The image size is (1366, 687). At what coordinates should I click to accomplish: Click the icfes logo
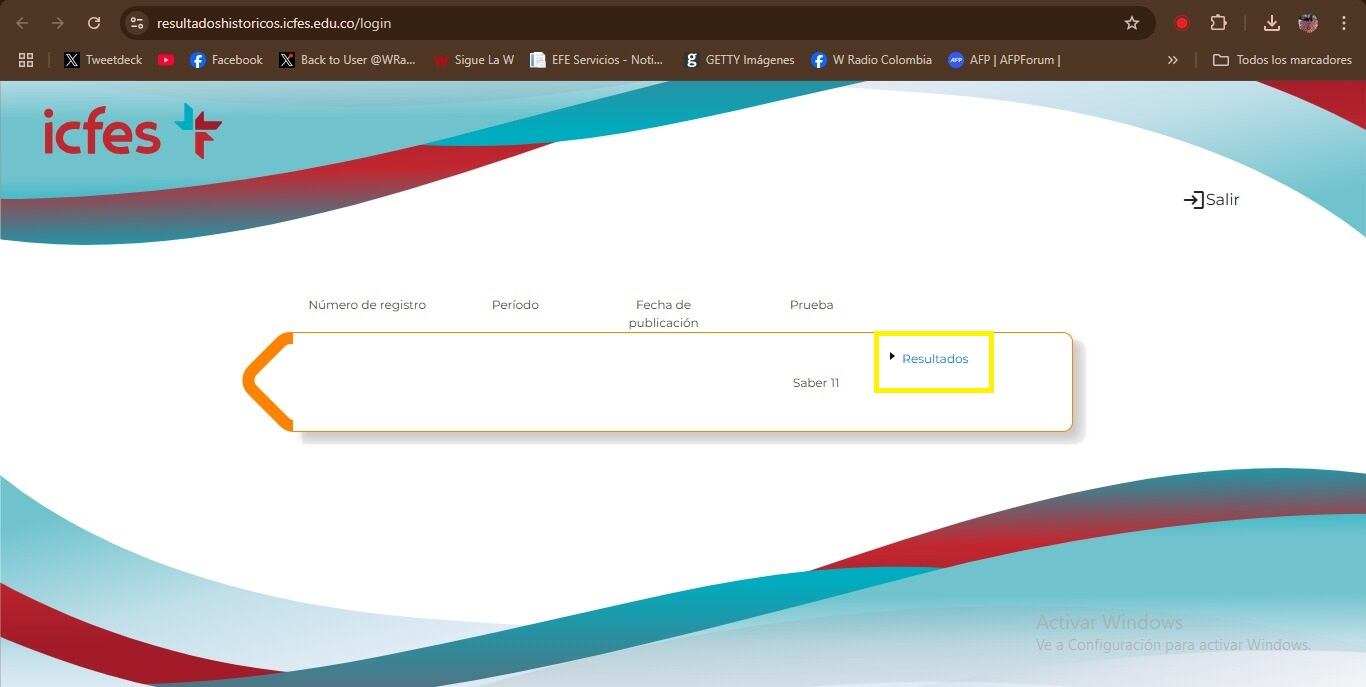pos(132,132)
